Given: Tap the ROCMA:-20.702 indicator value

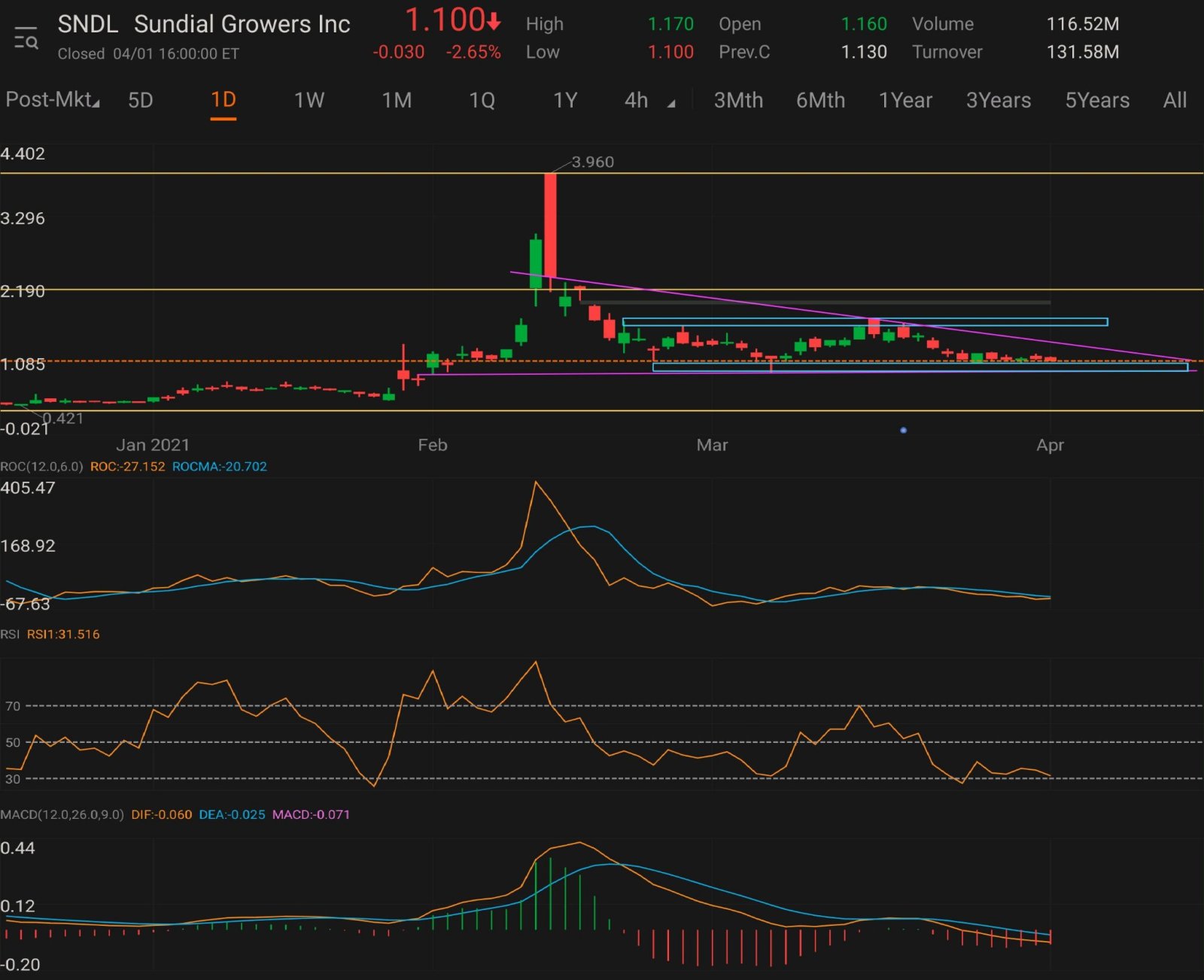Looking at the screenshot, I should point(220,467).
